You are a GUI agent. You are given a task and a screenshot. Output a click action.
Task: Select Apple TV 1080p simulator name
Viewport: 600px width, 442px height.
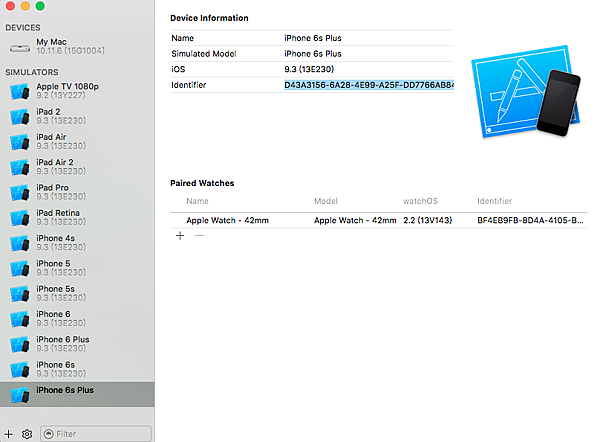(67, 86)
